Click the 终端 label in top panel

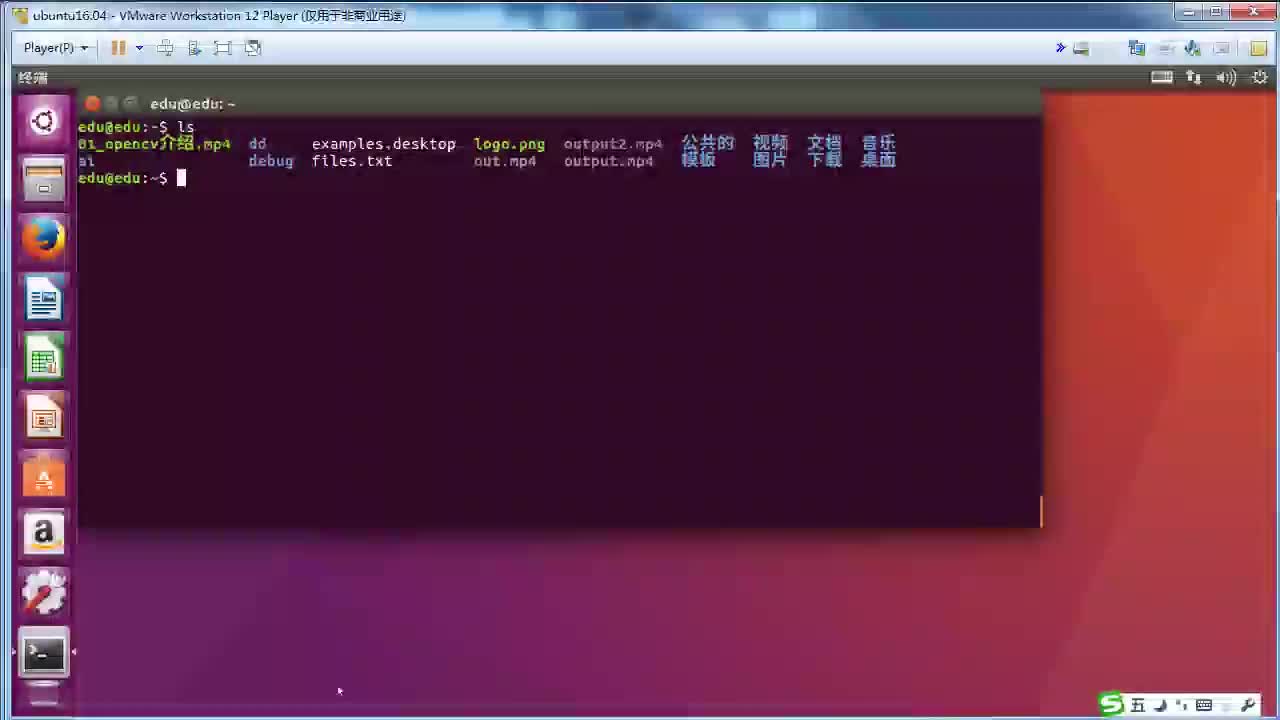coord(33,77)
